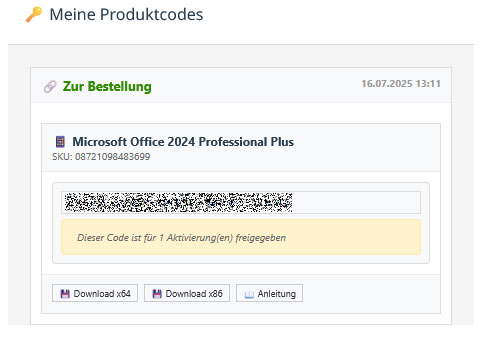495x361 pixels.
Task: Click the Microsoft Office 2024 Professional Plus title
Action: click(183, 142)
